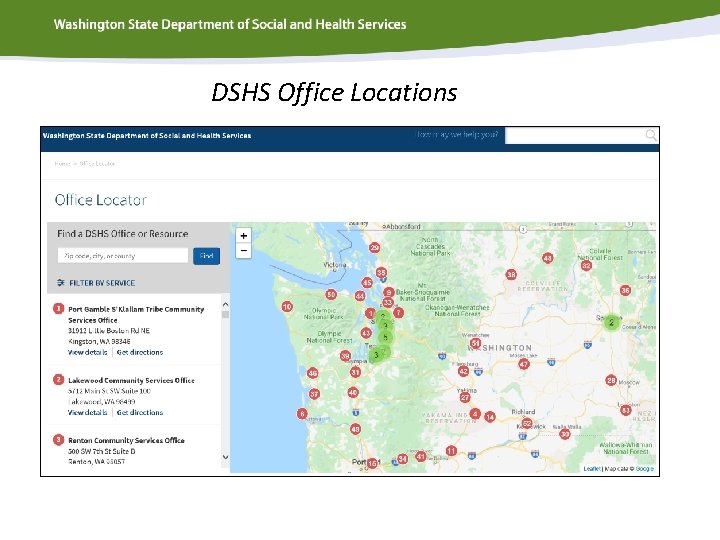Click the magnifier search icon in header

(x=651, y=135)
